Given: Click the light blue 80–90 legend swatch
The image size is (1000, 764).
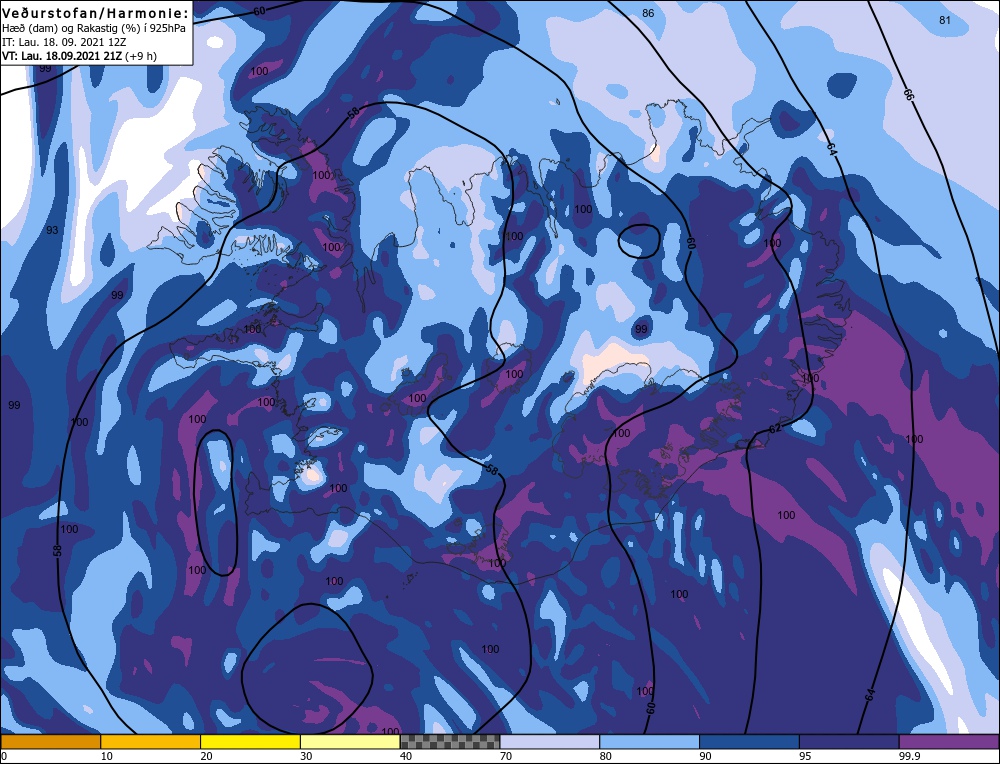Looking at the screenshot, I should pos(650,741).
